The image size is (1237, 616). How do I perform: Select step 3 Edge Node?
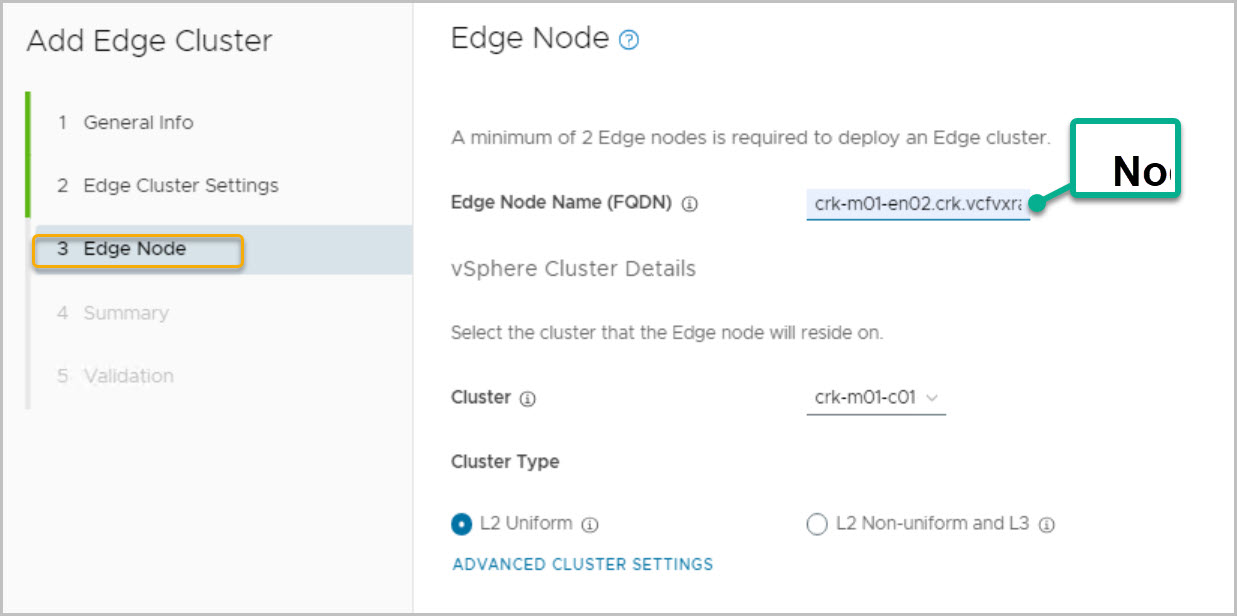[135, 249]
